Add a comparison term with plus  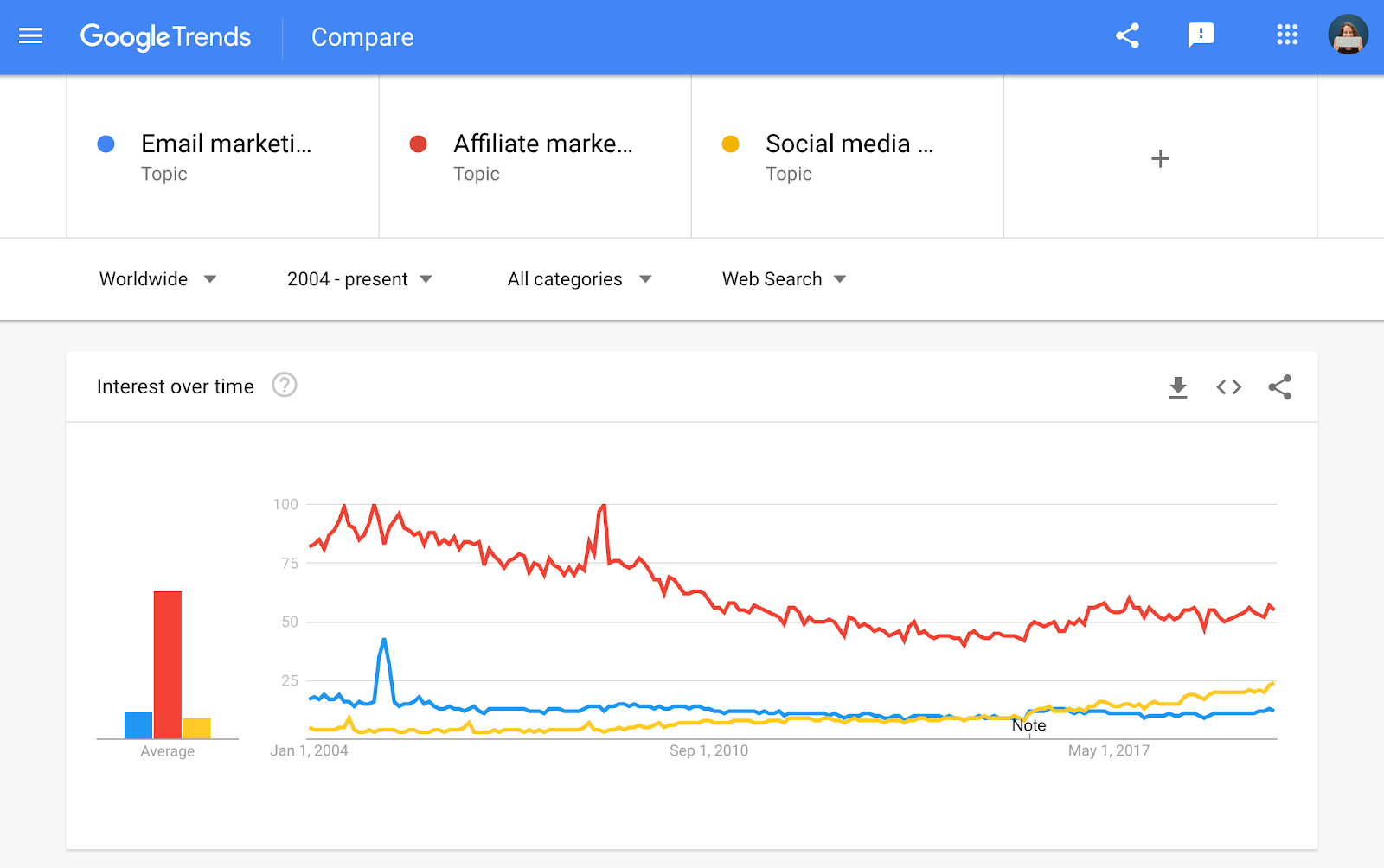[1160, 159]
